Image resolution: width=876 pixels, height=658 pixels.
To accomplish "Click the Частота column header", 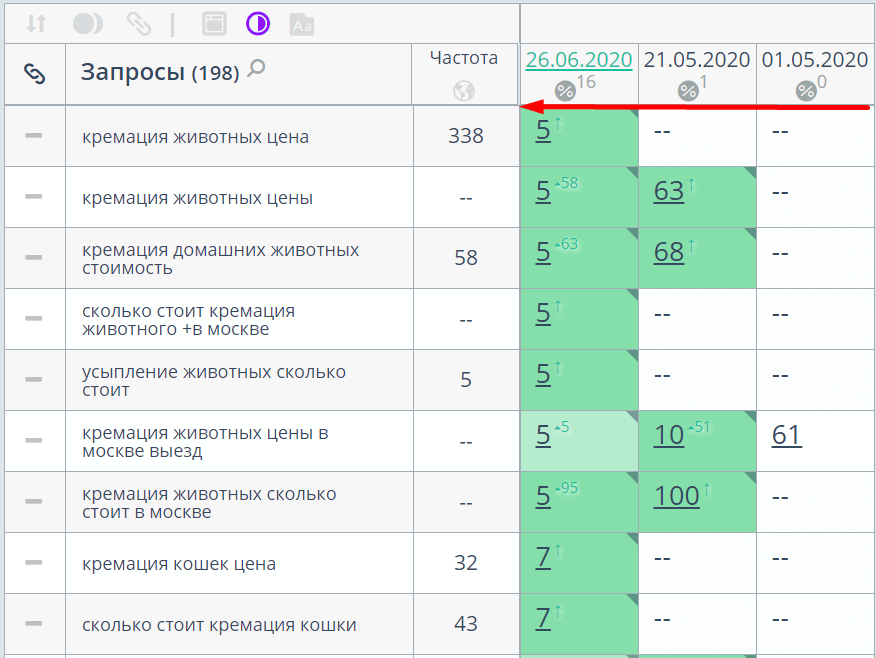I will (464, 58).
